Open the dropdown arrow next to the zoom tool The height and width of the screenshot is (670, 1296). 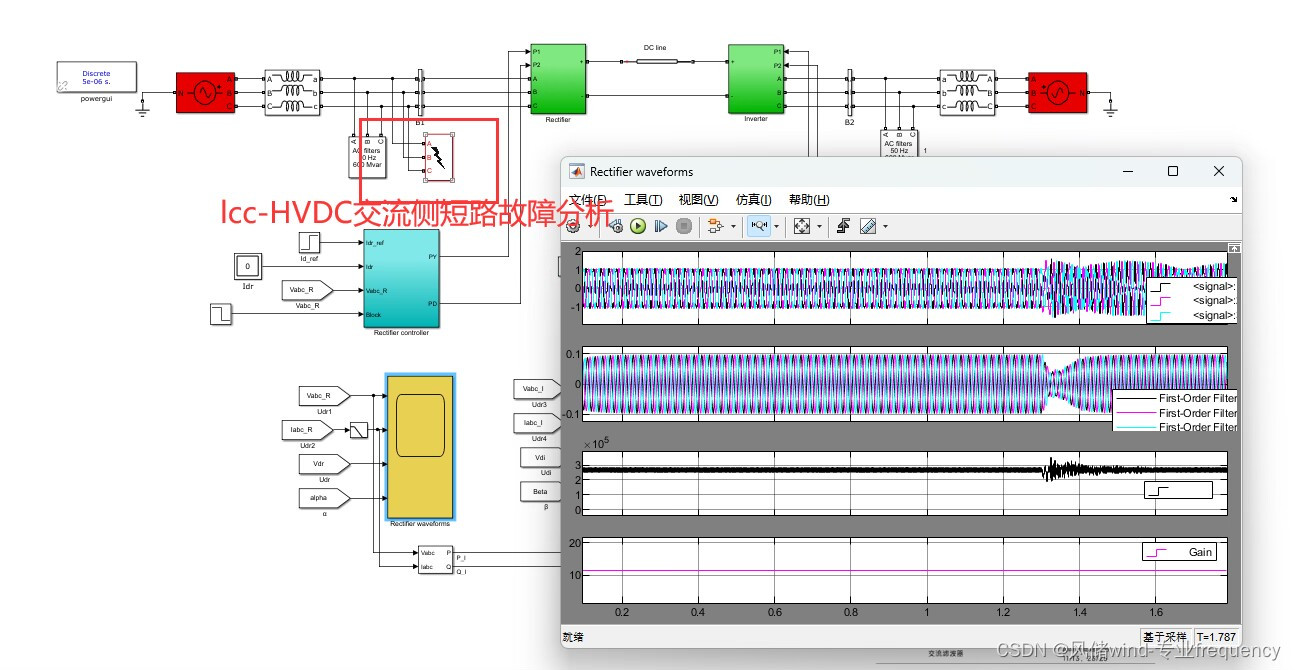[x=777, y=225]
